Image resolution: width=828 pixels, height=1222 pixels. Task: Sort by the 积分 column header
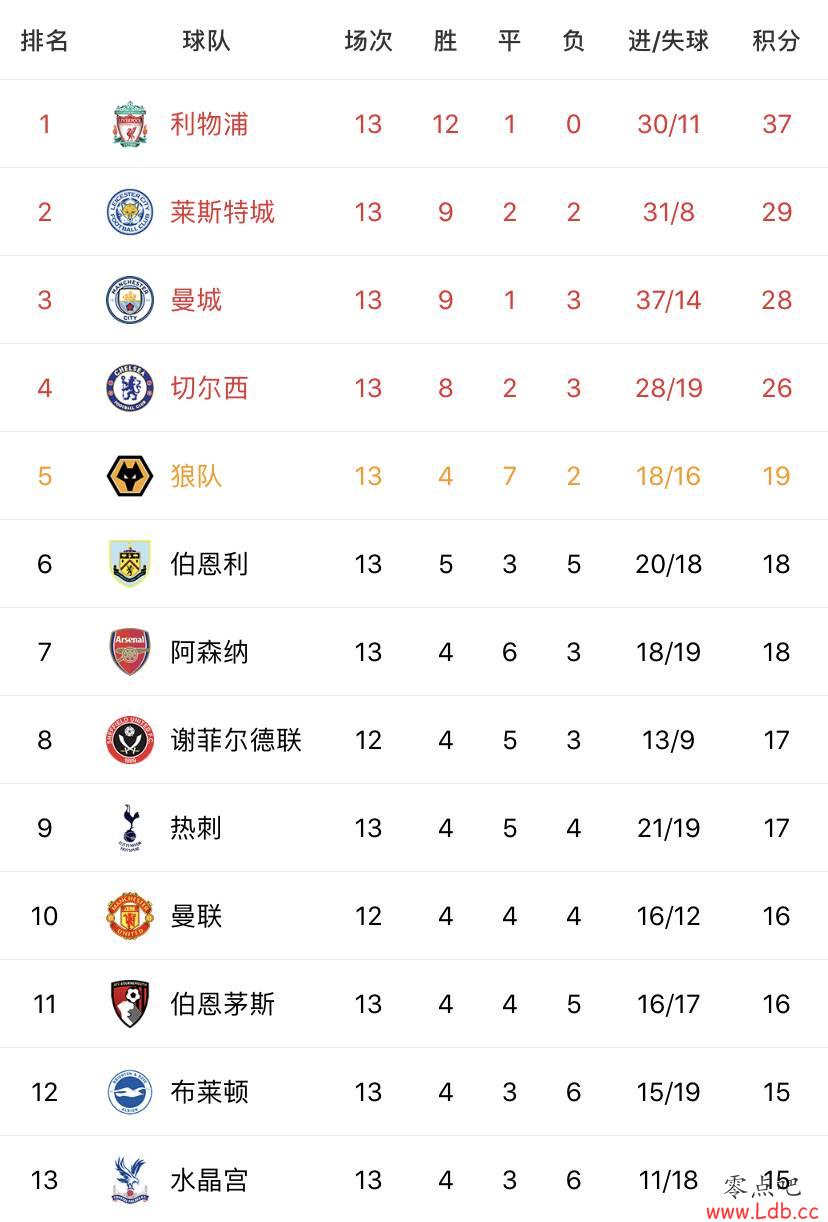point(777,41)
